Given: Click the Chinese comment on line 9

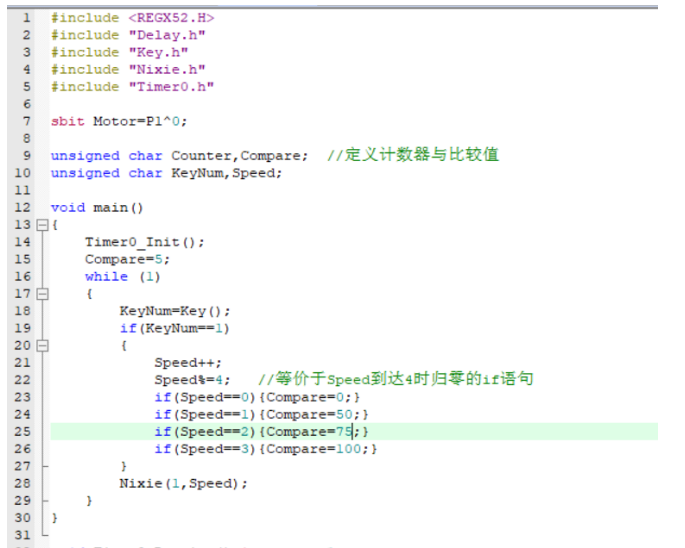Looking at the screenshot, I should [413, 155].
